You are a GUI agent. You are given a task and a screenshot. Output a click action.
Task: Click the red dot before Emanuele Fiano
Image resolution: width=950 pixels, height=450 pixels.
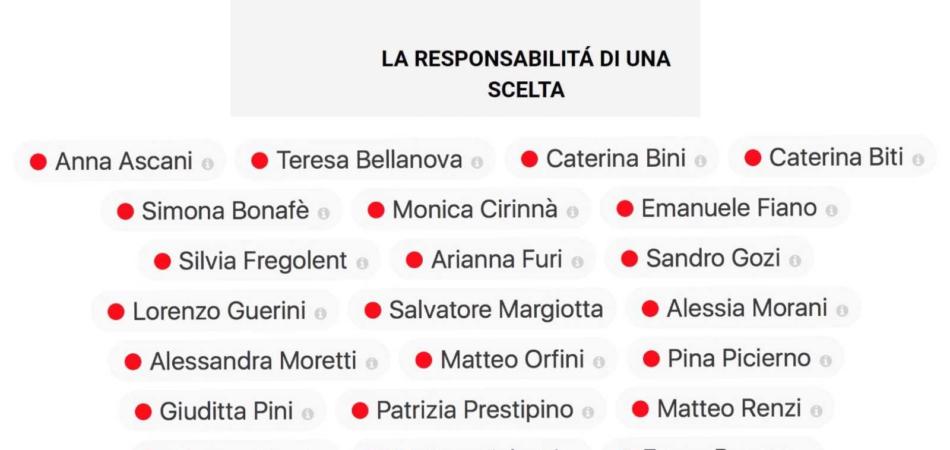pyautogui.click(x=625, y=209)
